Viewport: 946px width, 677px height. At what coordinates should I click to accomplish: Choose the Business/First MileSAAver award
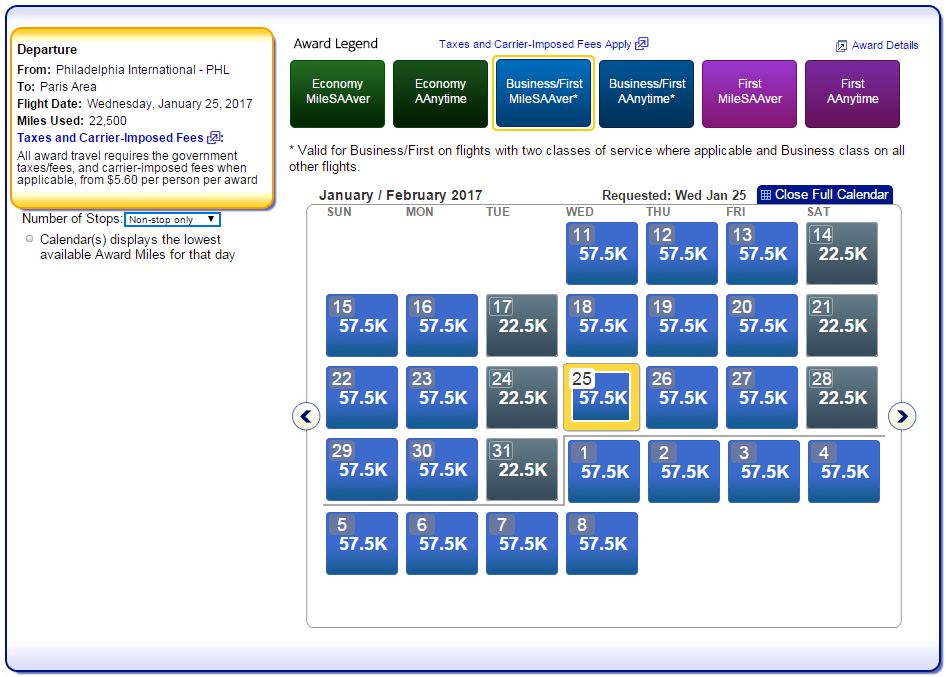(x=544, y=92)
